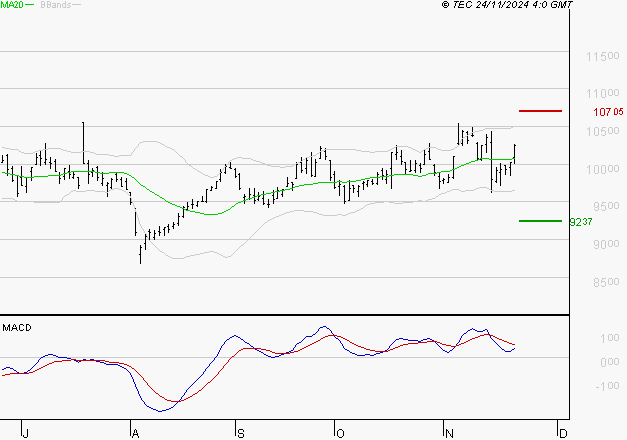Click the 110.00 price axis label
Screen dimensions: 627x440
click(x=603, y=94)
